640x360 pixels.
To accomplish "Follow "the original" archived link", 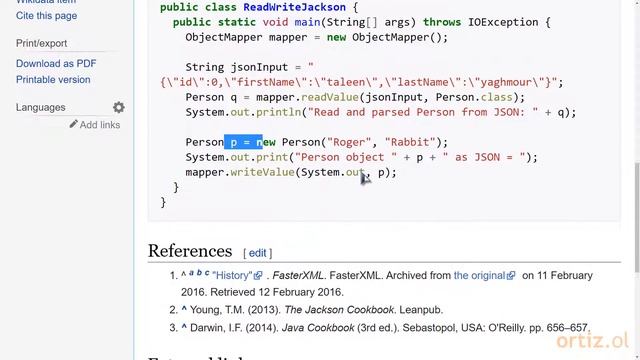I will (x=480, y=276).
